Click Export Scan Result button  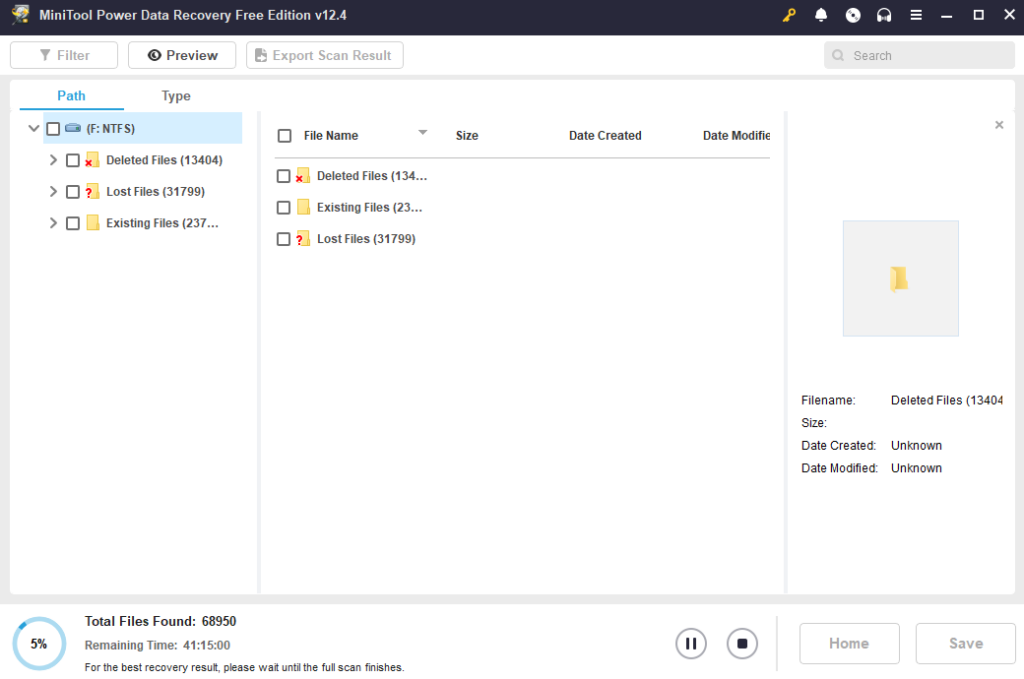[x=325, y=55]
